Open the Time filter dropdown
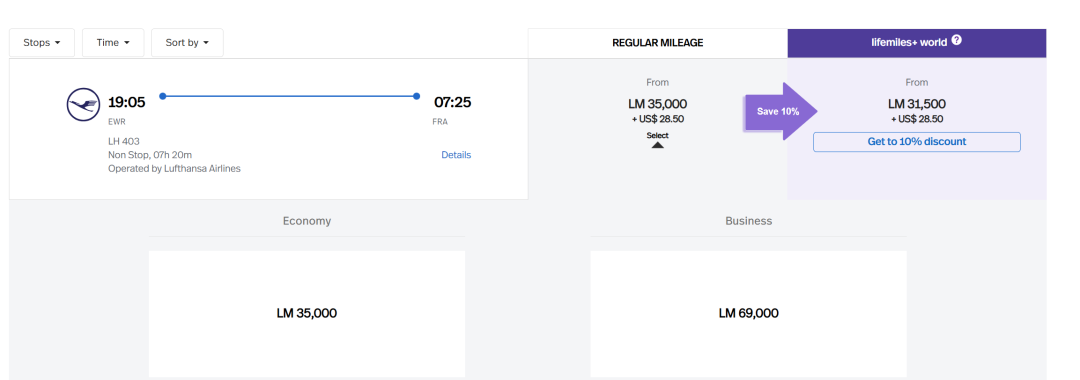1080x380 pixels. [113, 43]
